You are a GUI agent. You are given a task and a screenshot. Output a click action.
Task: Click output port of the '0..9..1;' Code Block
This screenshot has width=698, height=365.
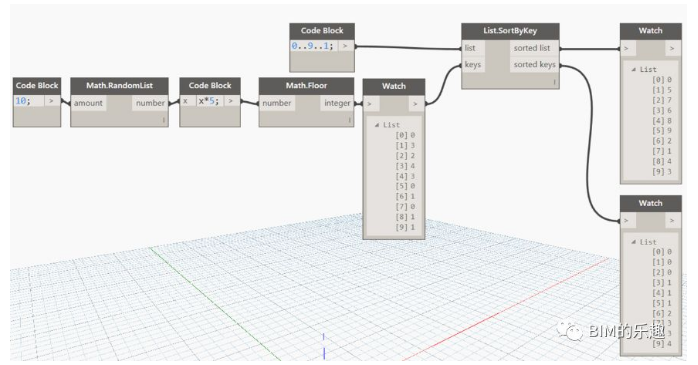click(345, 46)
